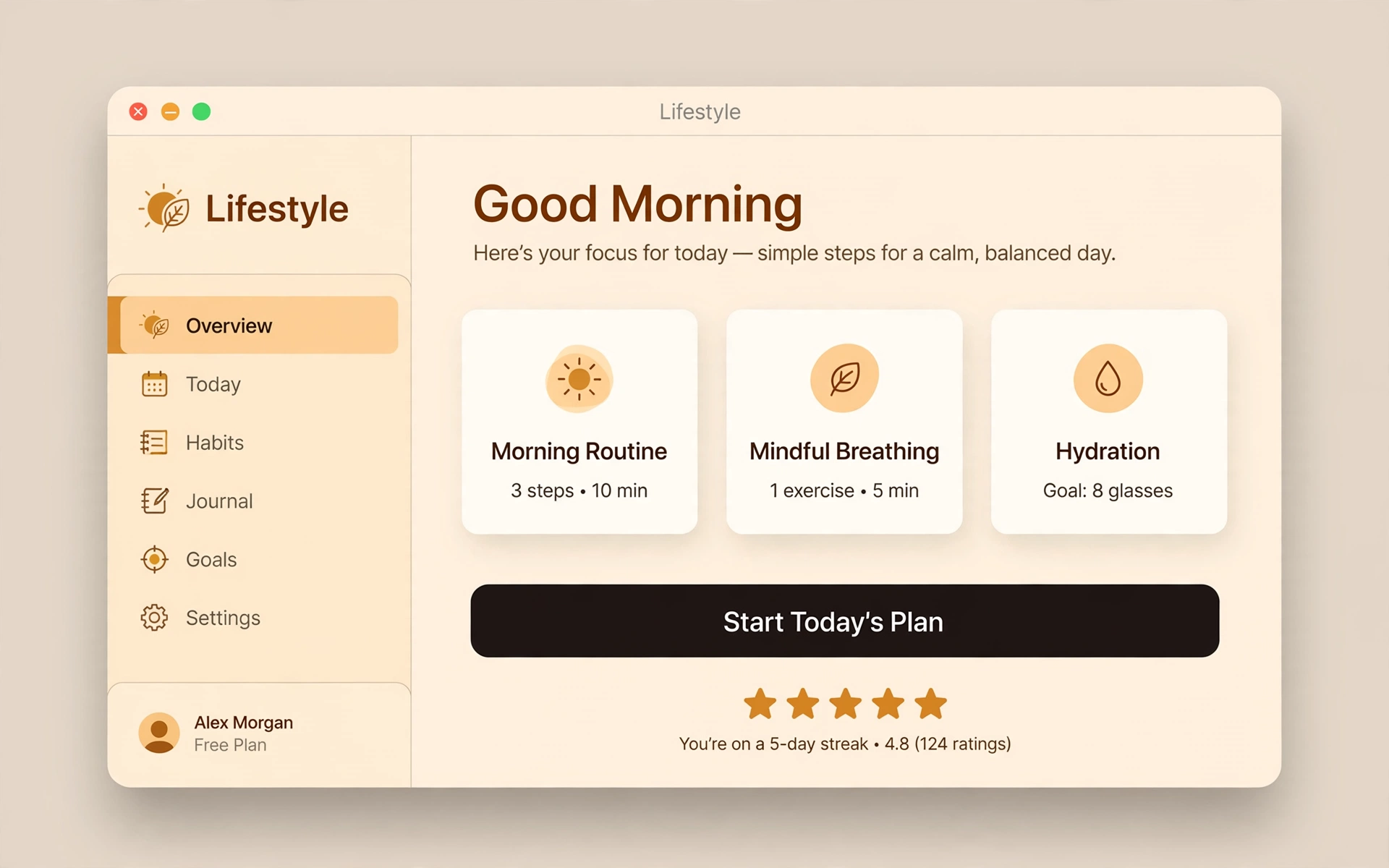Open the Overview section label

pyautogui.click(x=229, y=325)
